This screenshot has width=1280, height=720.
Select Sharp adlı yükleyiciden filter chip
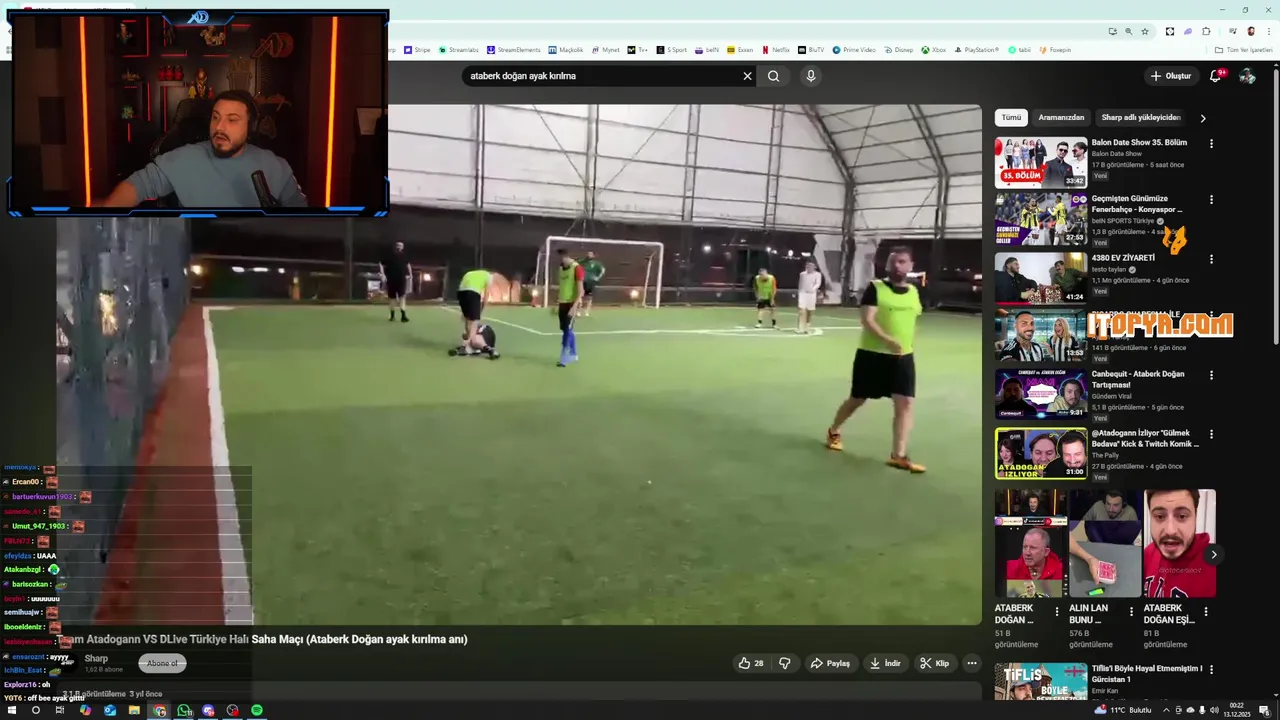point(1141,117)
